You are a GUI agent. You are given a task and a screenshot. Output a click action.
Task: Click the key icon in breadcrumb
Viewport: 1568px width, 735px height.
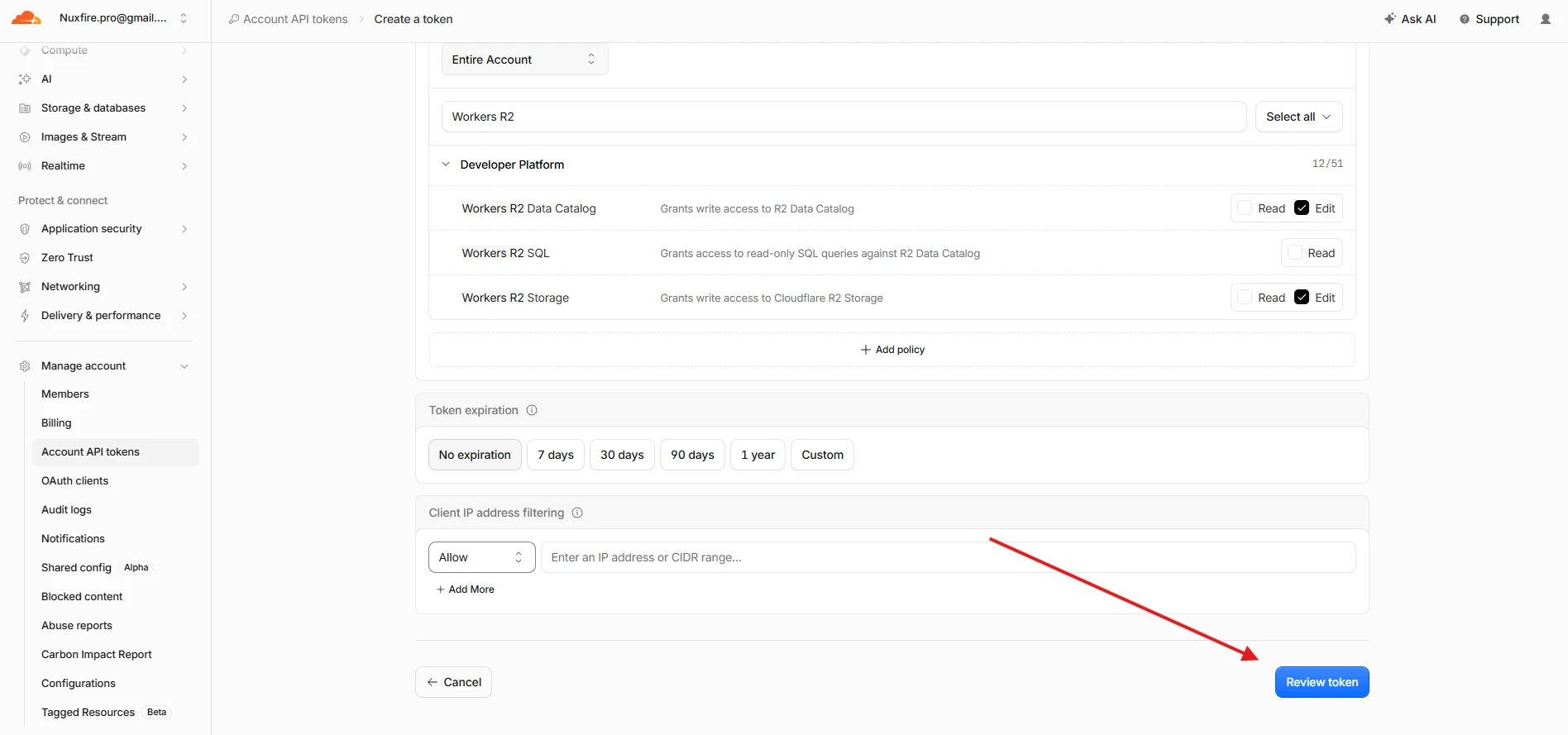tap(234, 19)
